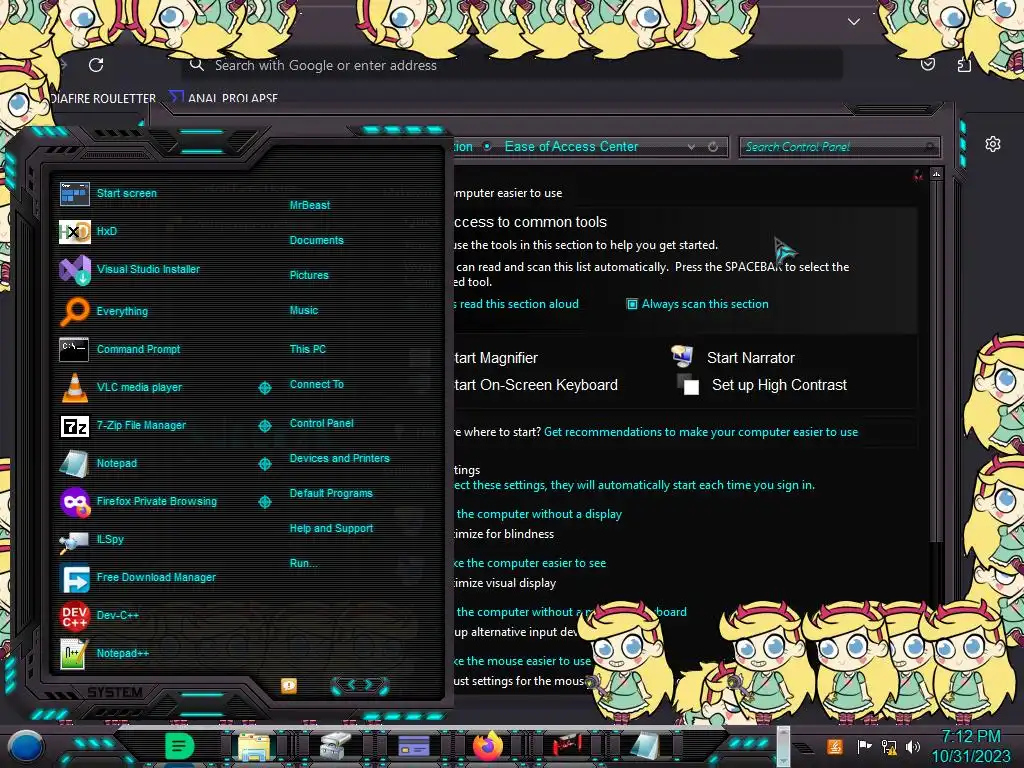Image resolution: width=1024 pixels, height=768 pixels.
Task: Reload page in Firefox
Action: (x=96, y=65)
